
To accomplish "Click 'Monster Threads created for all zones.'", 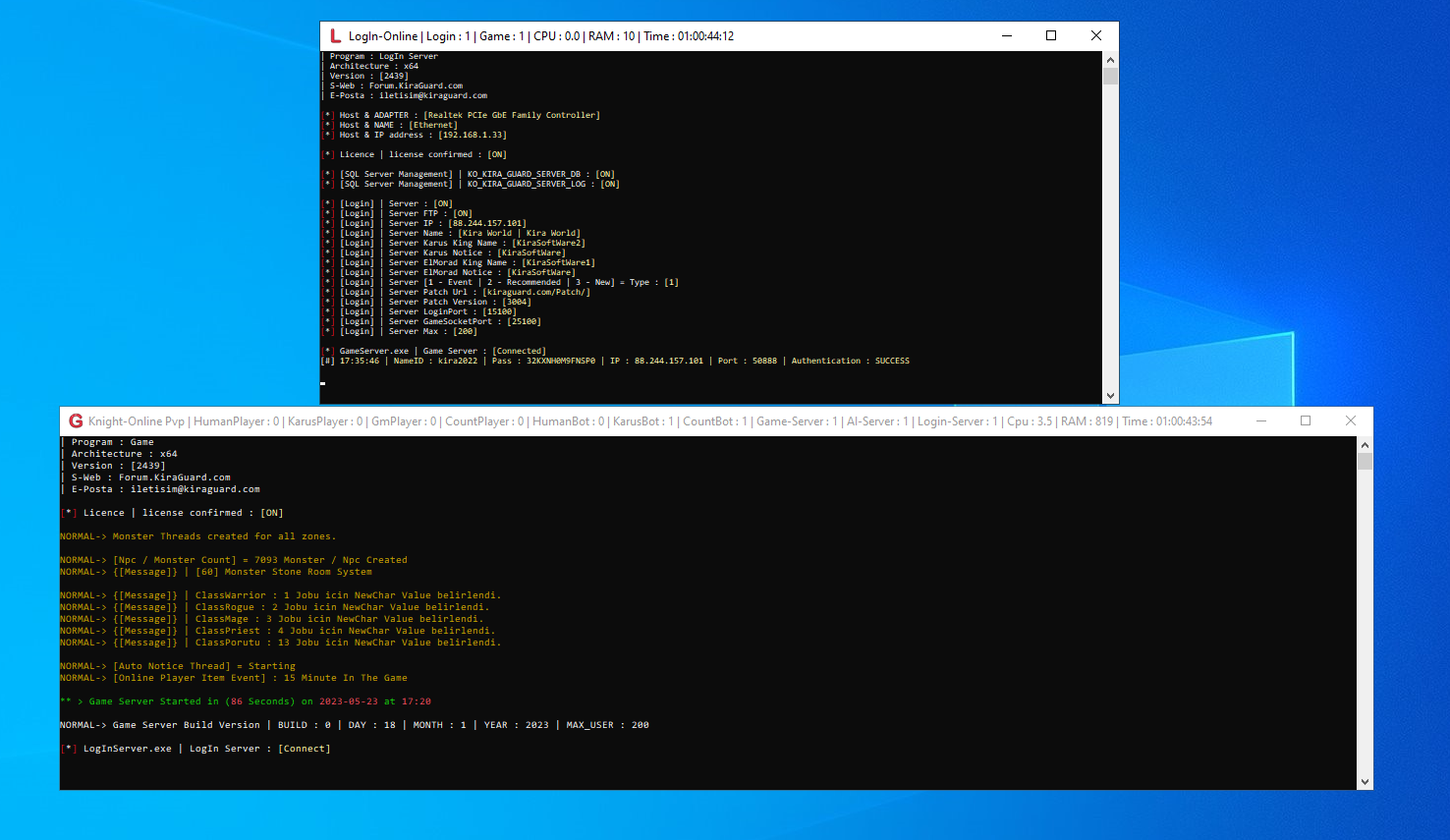I will (224, 536).
